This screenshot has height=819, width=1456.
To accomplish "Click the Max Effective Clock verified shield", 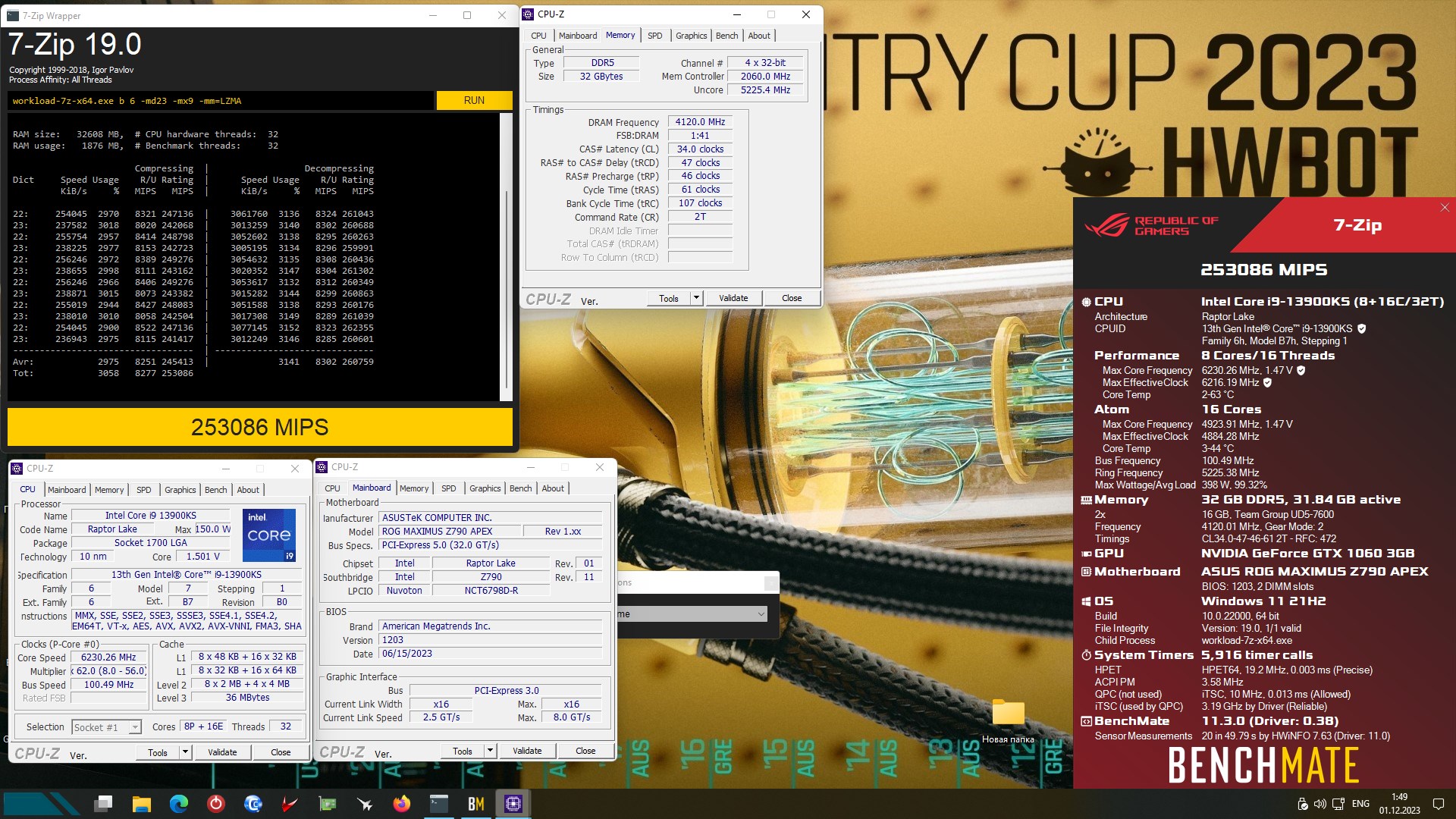I will pyautogui.click(x=1268, y=382).
